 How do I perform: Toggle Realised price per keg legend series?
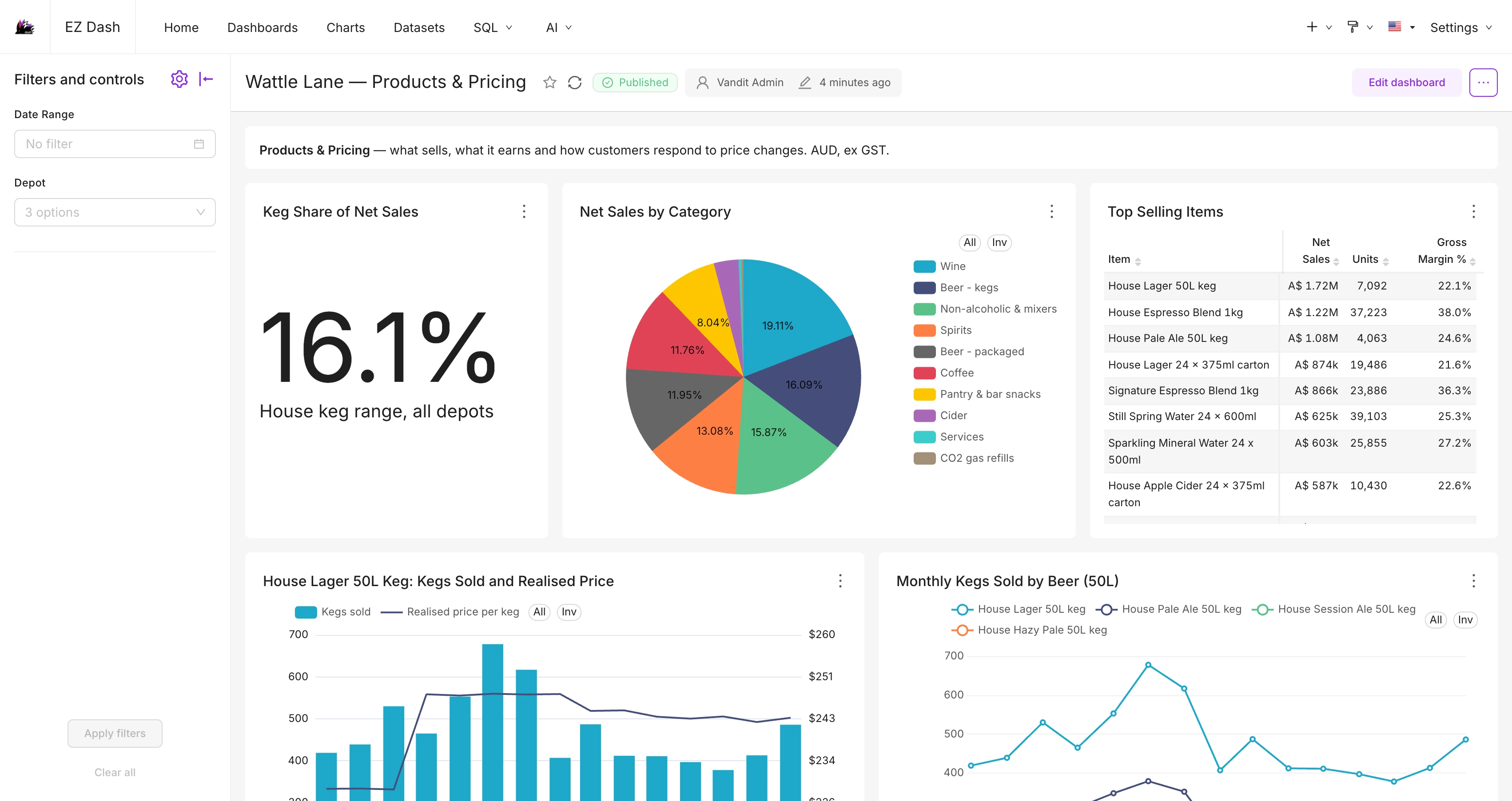450,611
